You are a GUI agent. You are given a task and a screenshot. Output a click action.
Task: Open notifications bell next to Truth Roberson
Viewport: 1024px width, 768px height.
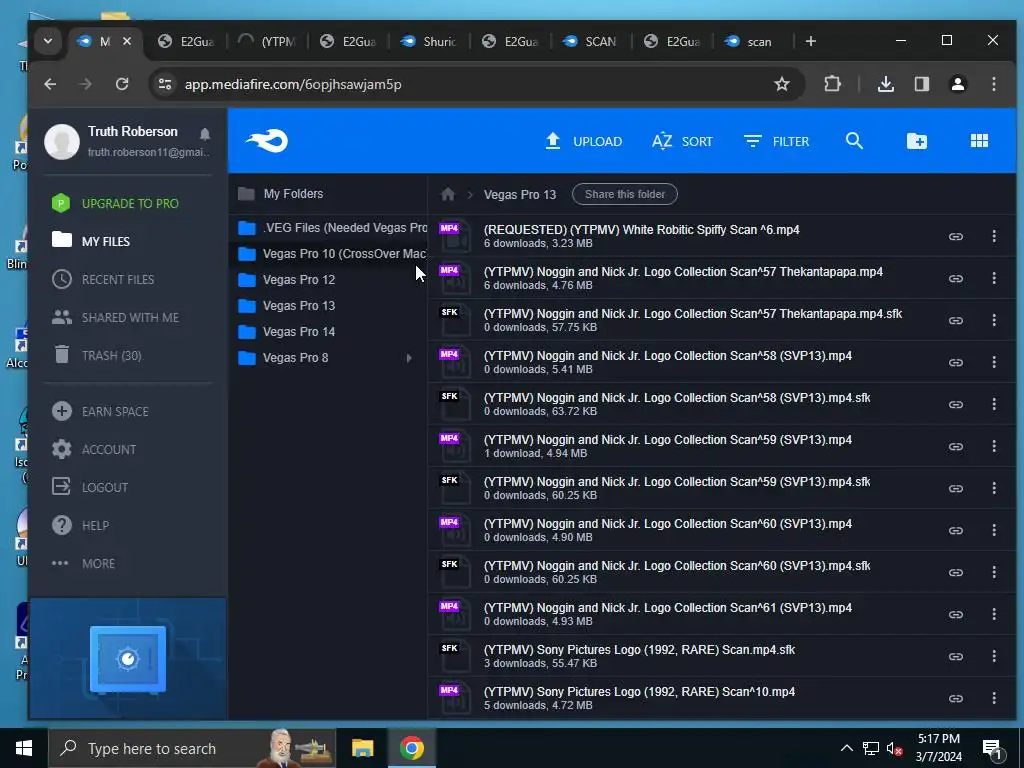204,134
